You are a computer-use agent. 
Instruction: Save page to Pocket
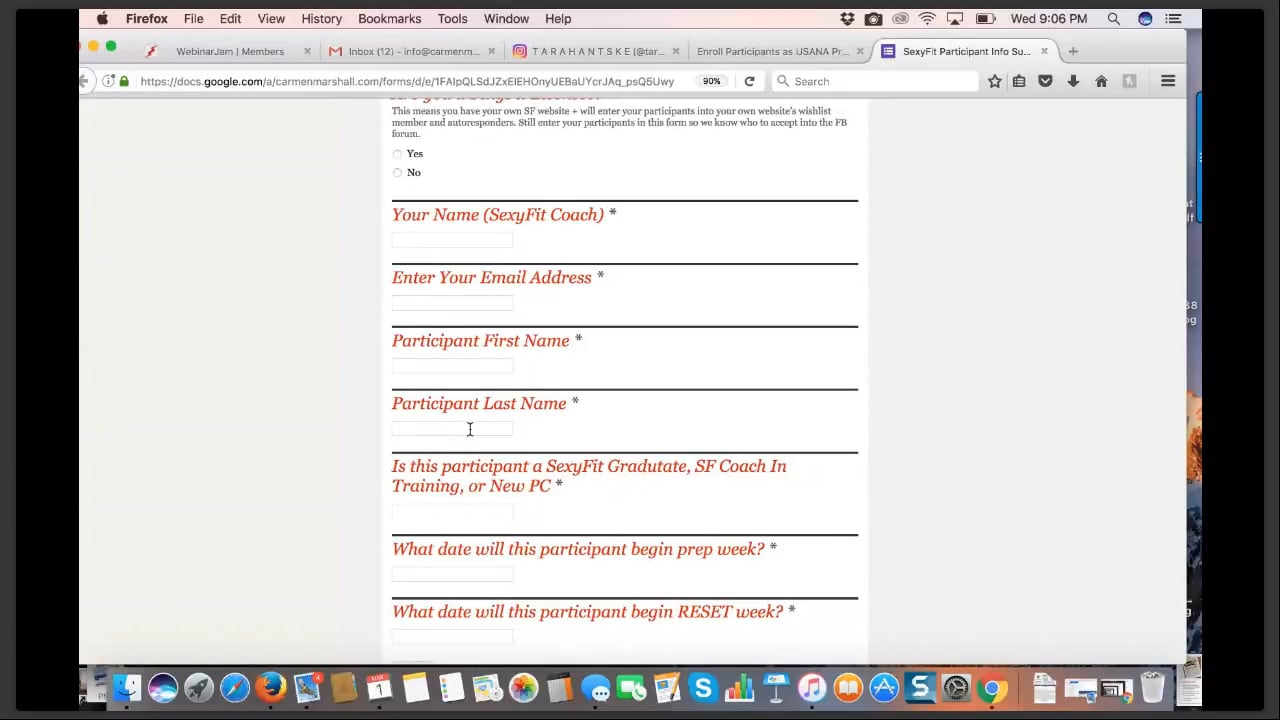click(x=1045, y=81)
